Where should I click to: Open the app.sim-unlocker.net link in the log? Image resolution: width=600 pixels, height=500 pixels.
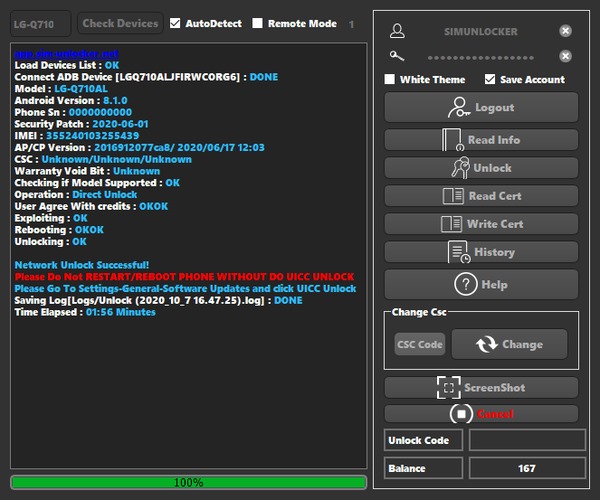pyautogui.click(x=66, y=54)
